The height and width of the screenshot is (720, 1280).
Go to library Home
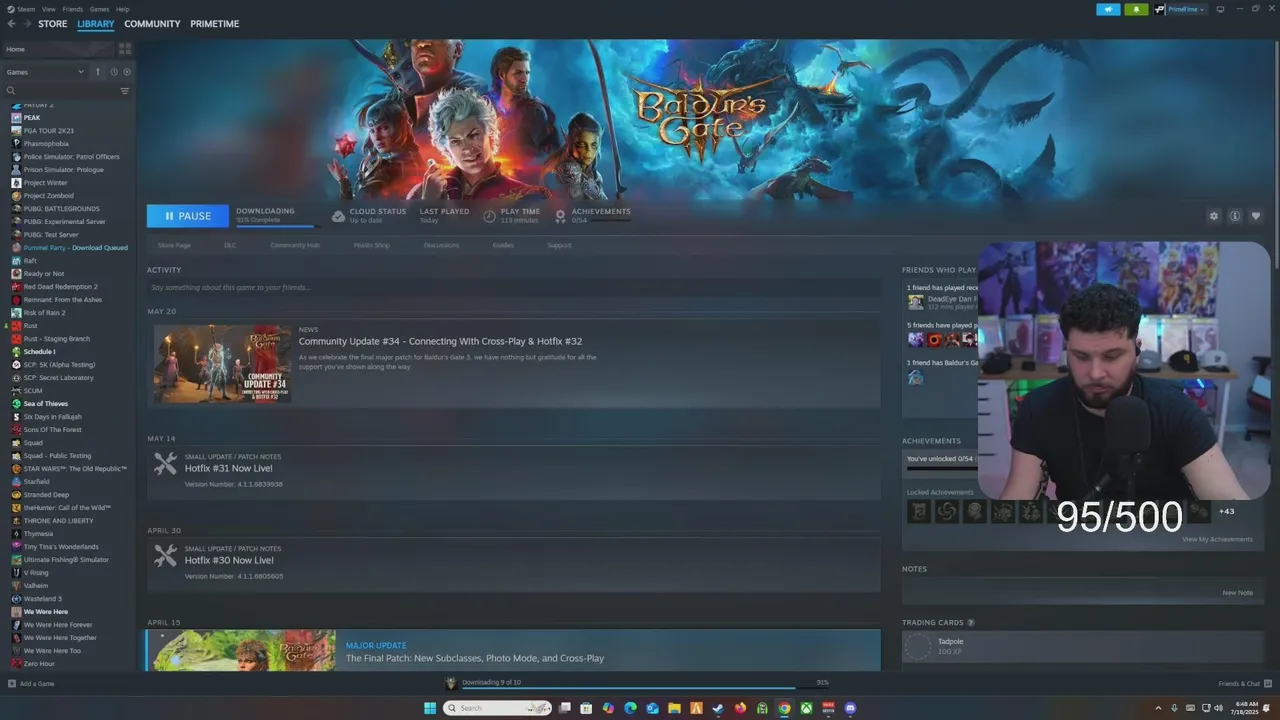[x=58, y=49]
